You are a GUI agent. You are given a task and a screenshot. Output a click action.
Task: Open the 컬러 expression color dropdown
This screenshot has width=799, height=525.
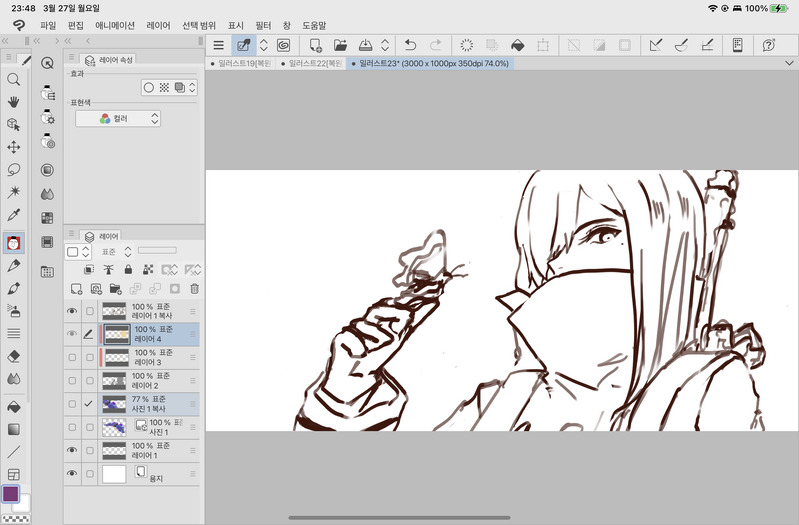click(x=118, y=118)
